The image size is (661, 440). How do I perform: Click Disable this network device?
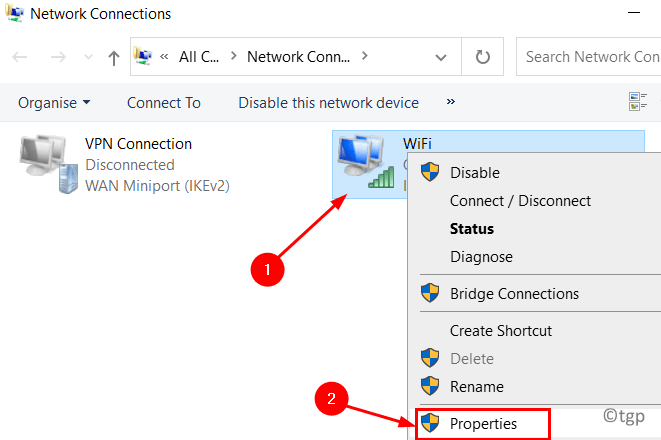328,103
